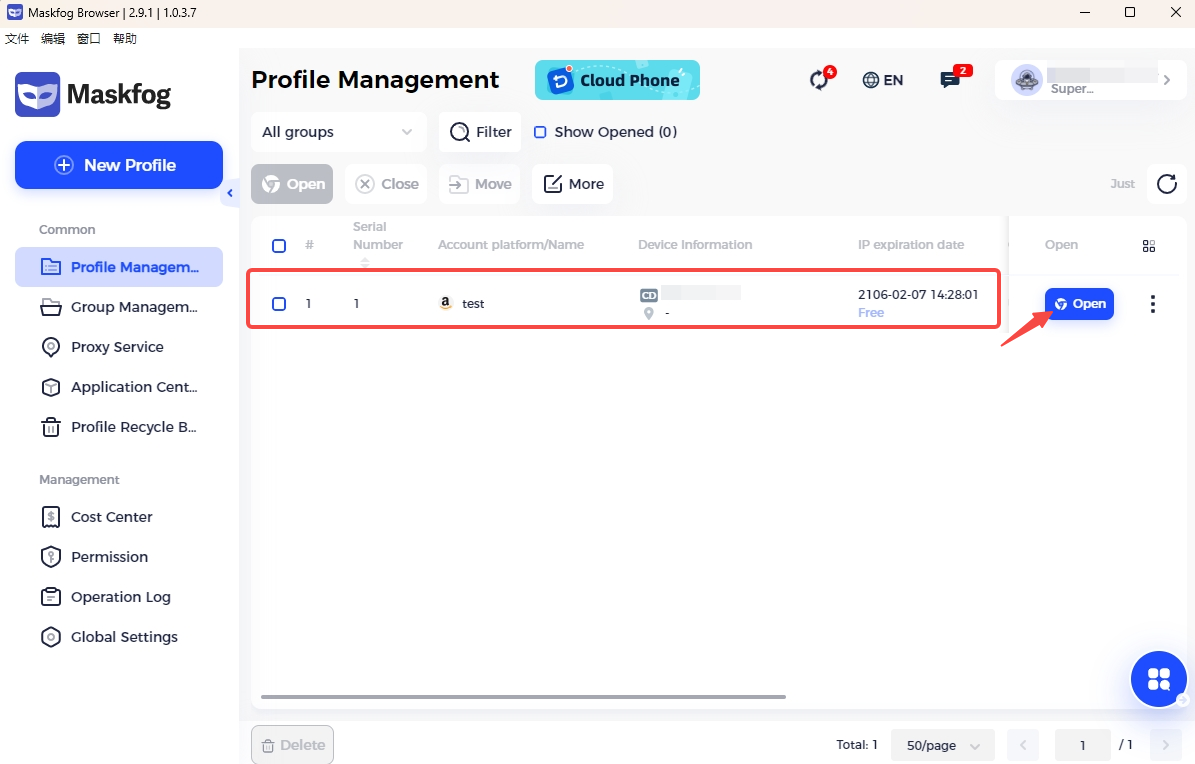Open Group Management in the sidebar

(119, 307)
